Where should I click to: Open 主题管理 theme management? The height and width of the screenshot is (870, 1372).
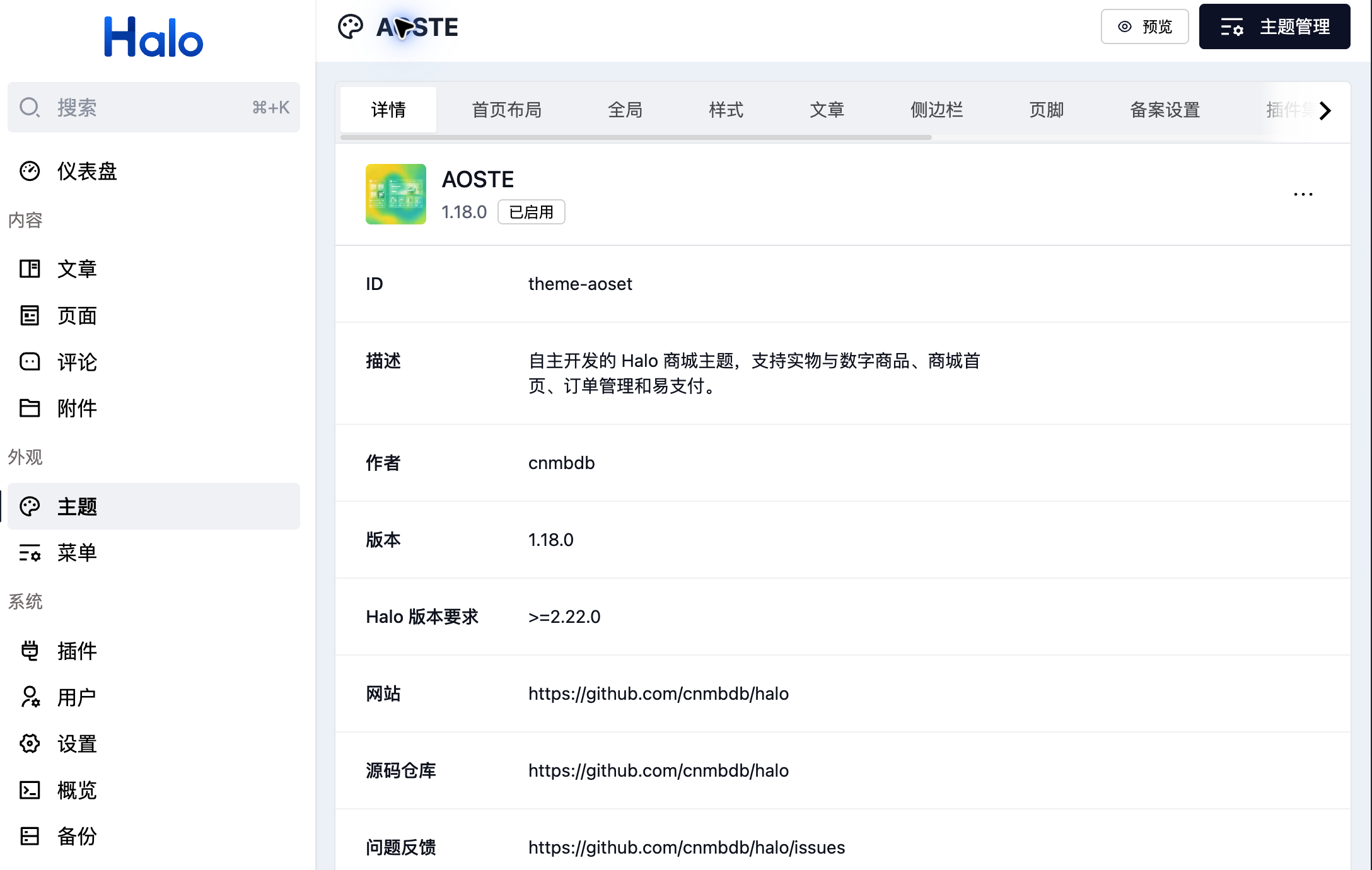point(1275,26)
